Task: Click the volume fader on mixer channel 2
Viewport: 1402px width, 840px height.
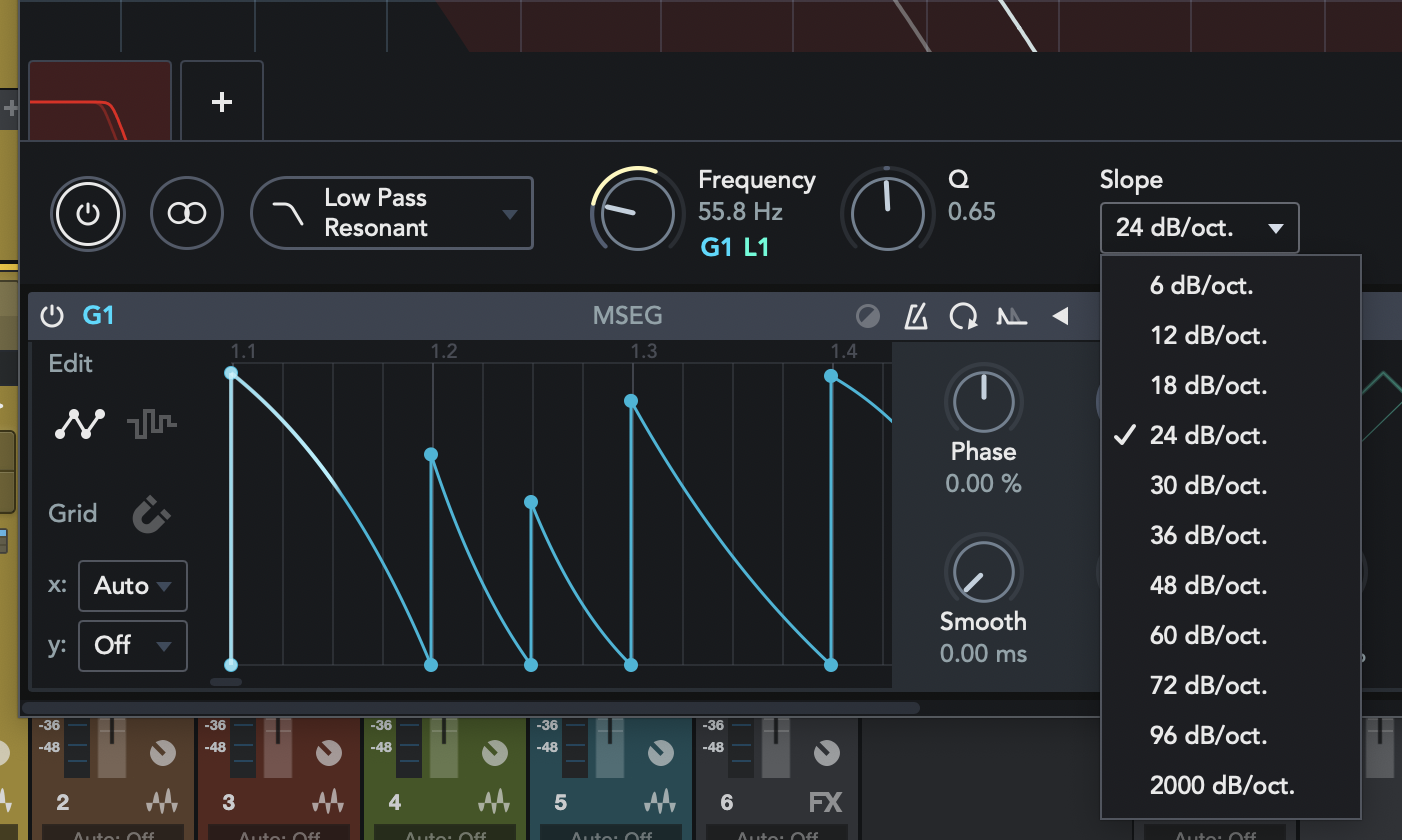Action: [111, 749]
